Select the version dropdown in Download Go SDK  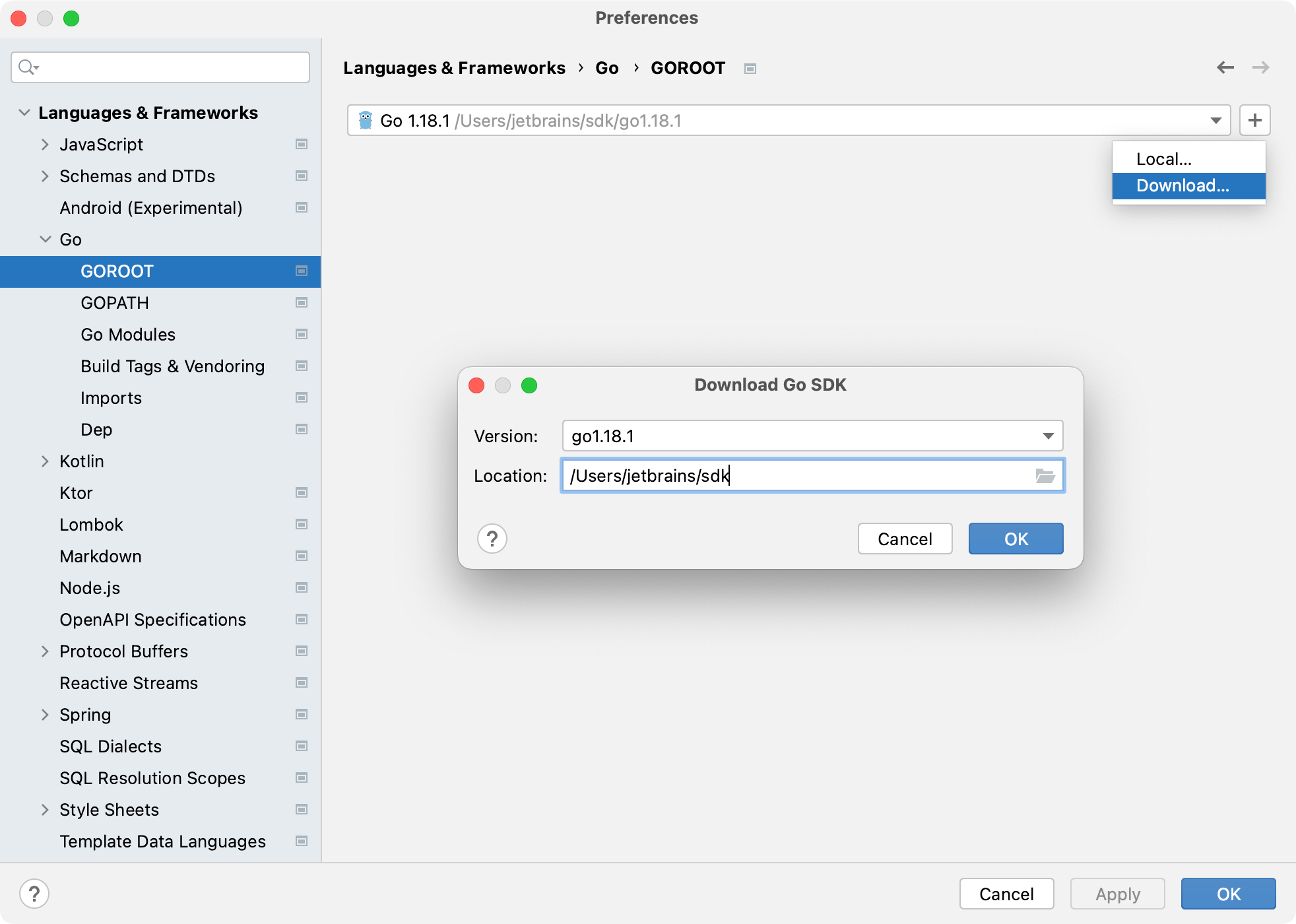[x=813, y=436]
